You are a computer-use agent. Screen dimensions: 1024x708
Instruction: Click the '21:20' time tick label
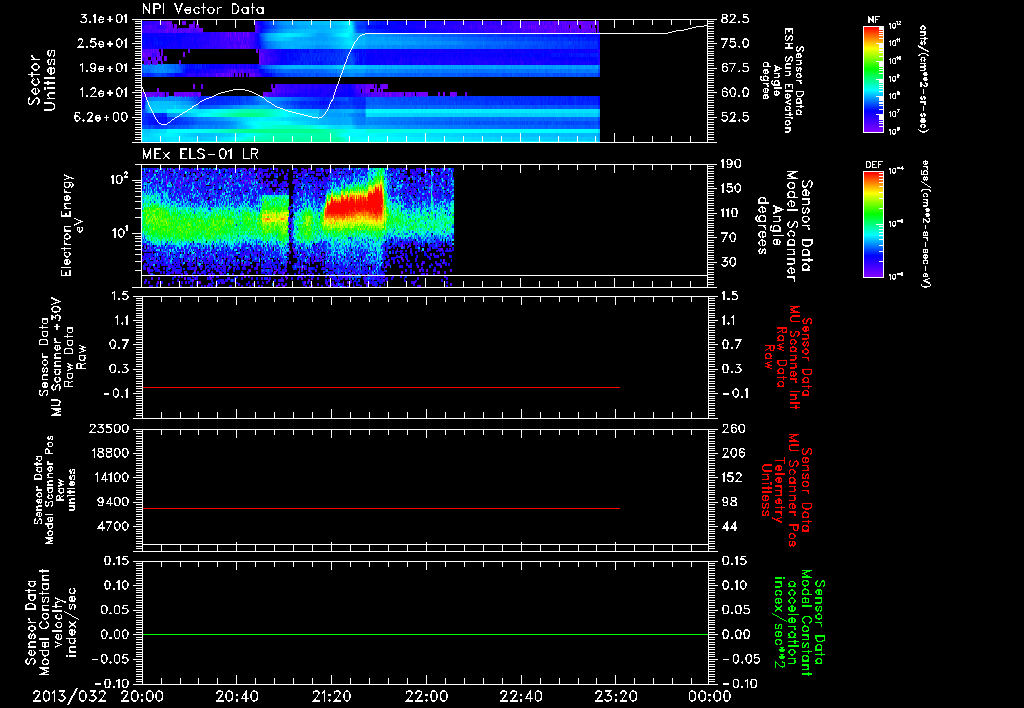(x=332, y=696)
